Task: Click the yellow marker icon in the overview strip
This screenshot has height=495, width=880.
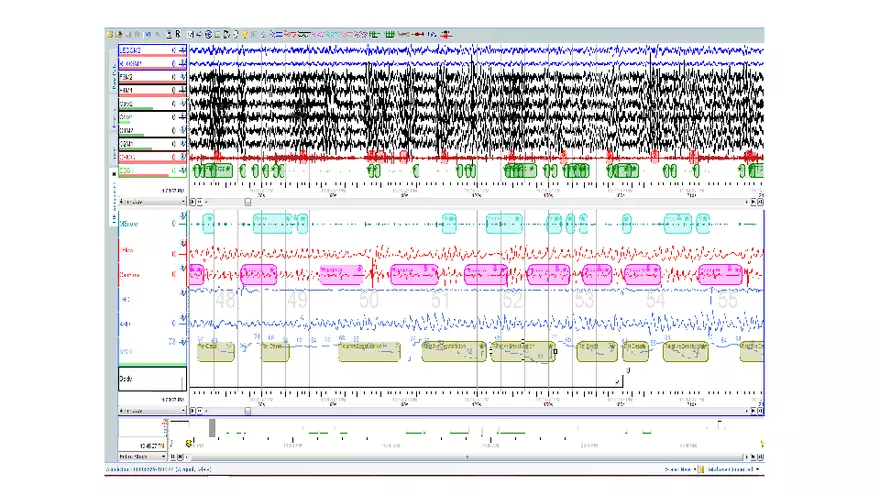Action: tap(189, 443)
